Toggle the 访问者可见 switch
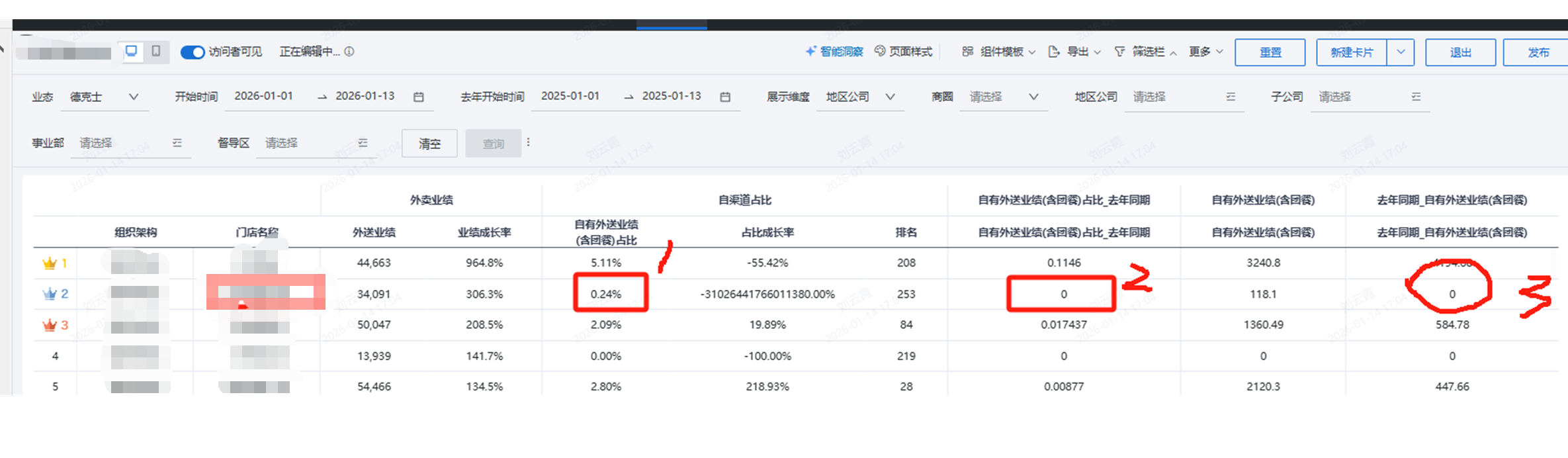Screen dimensions: 1568x458 point(193,52)
